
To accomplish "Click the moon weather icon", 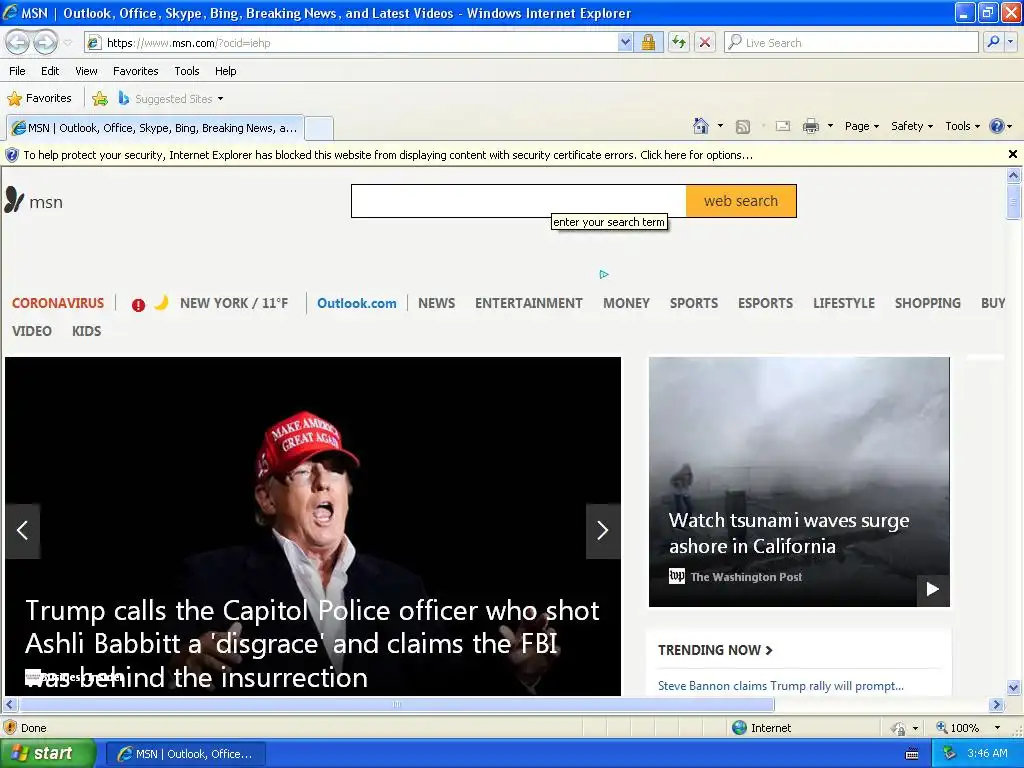I will click(161, 302).
